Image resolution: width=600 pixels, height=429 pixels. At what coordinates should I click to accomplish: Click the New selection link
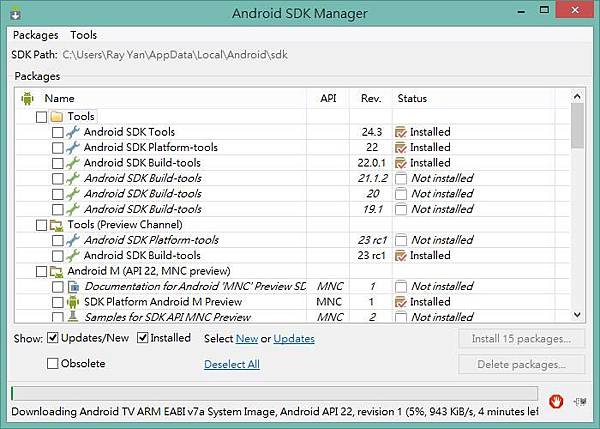[x=247, y=339]
